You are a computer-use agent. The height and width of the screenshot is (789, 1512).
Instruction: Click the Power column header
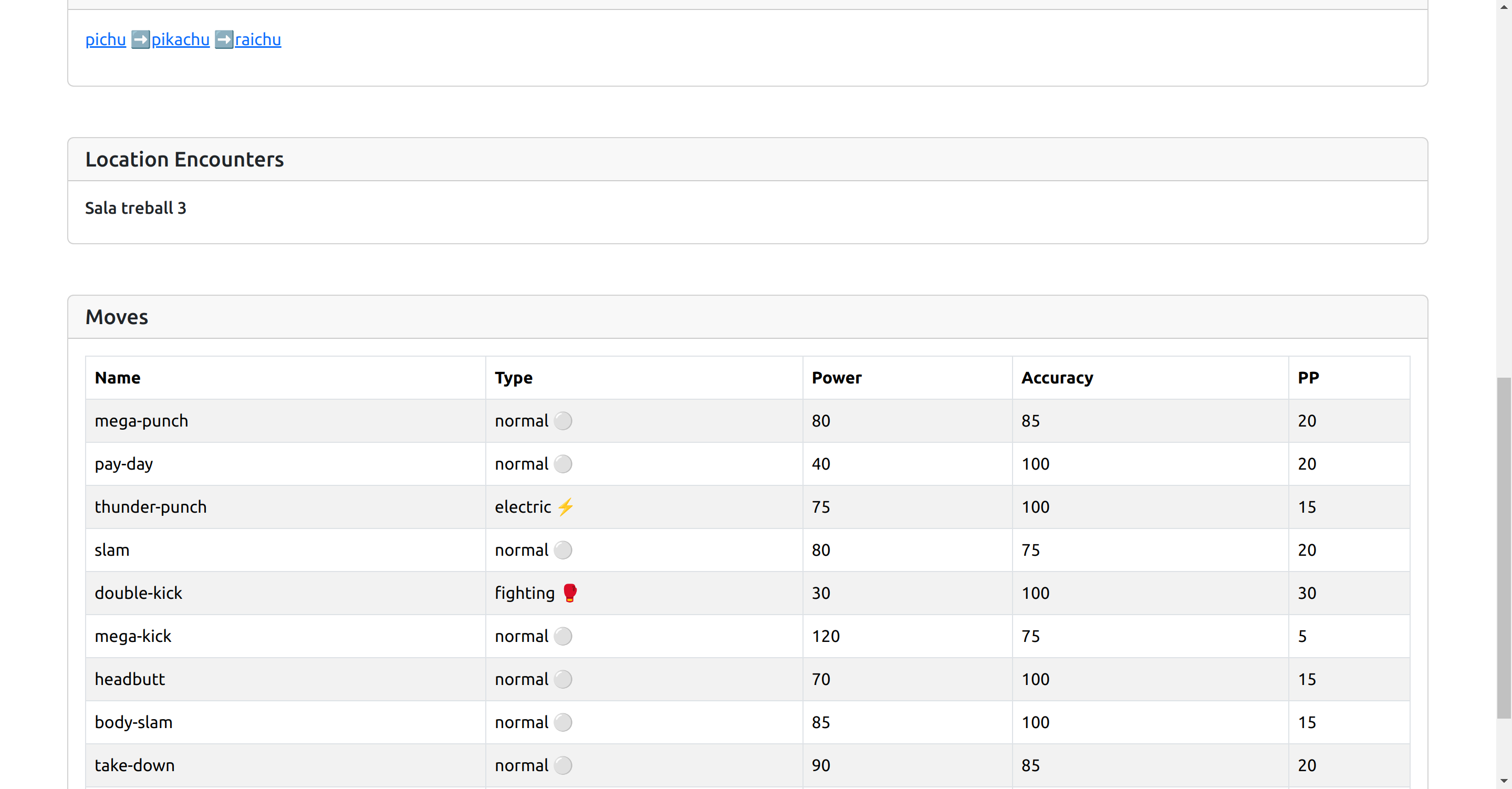click(837, 378)
